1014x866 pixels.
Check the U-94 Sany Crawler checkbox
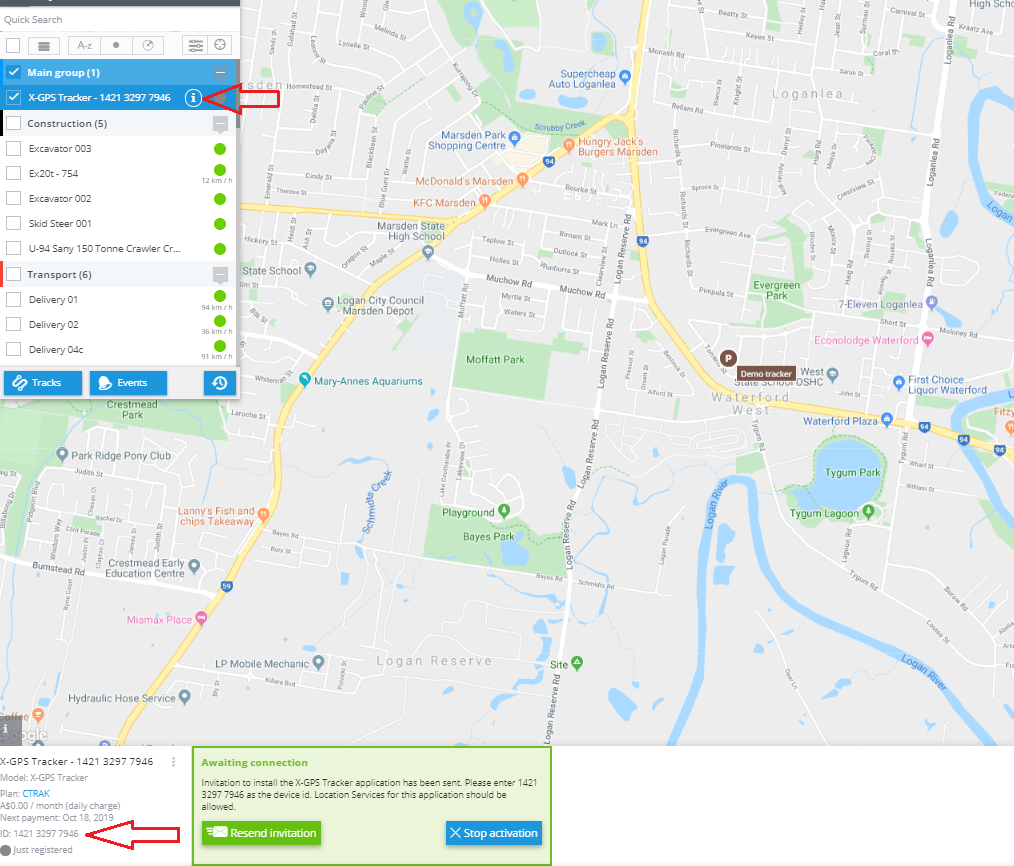click(x=14, y=248)
